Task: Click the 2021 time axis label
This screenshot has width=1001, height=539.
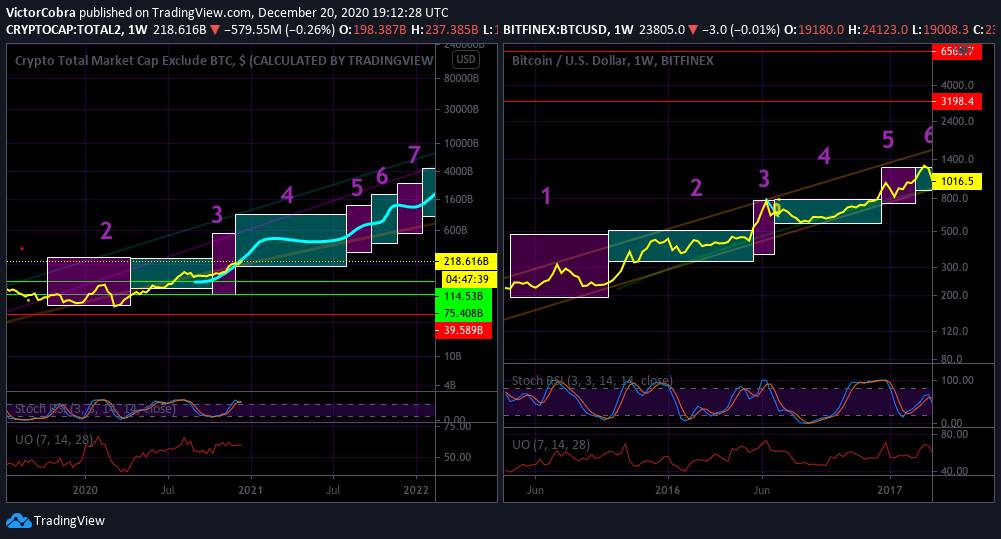Action: 250,490
